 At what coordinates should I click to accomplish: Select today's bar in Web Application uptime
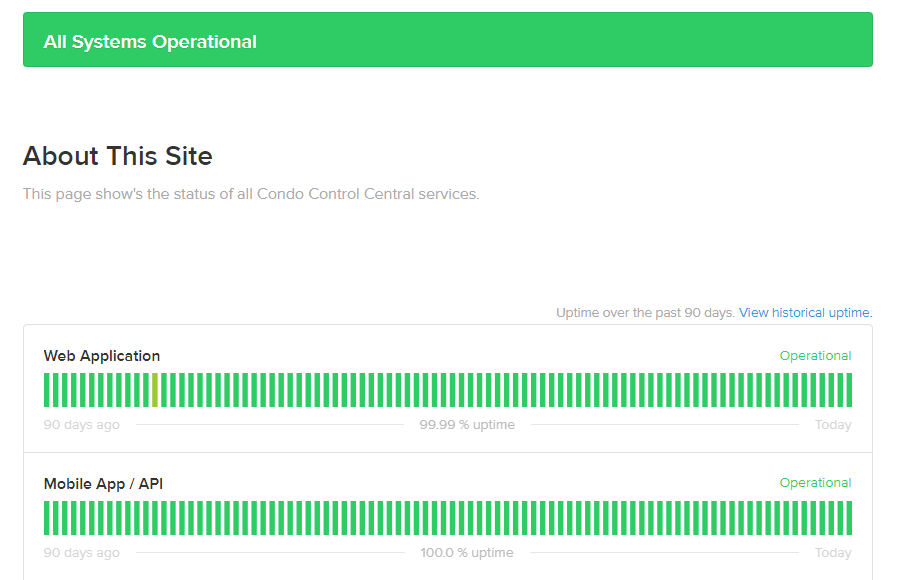[x=849, y=390]
